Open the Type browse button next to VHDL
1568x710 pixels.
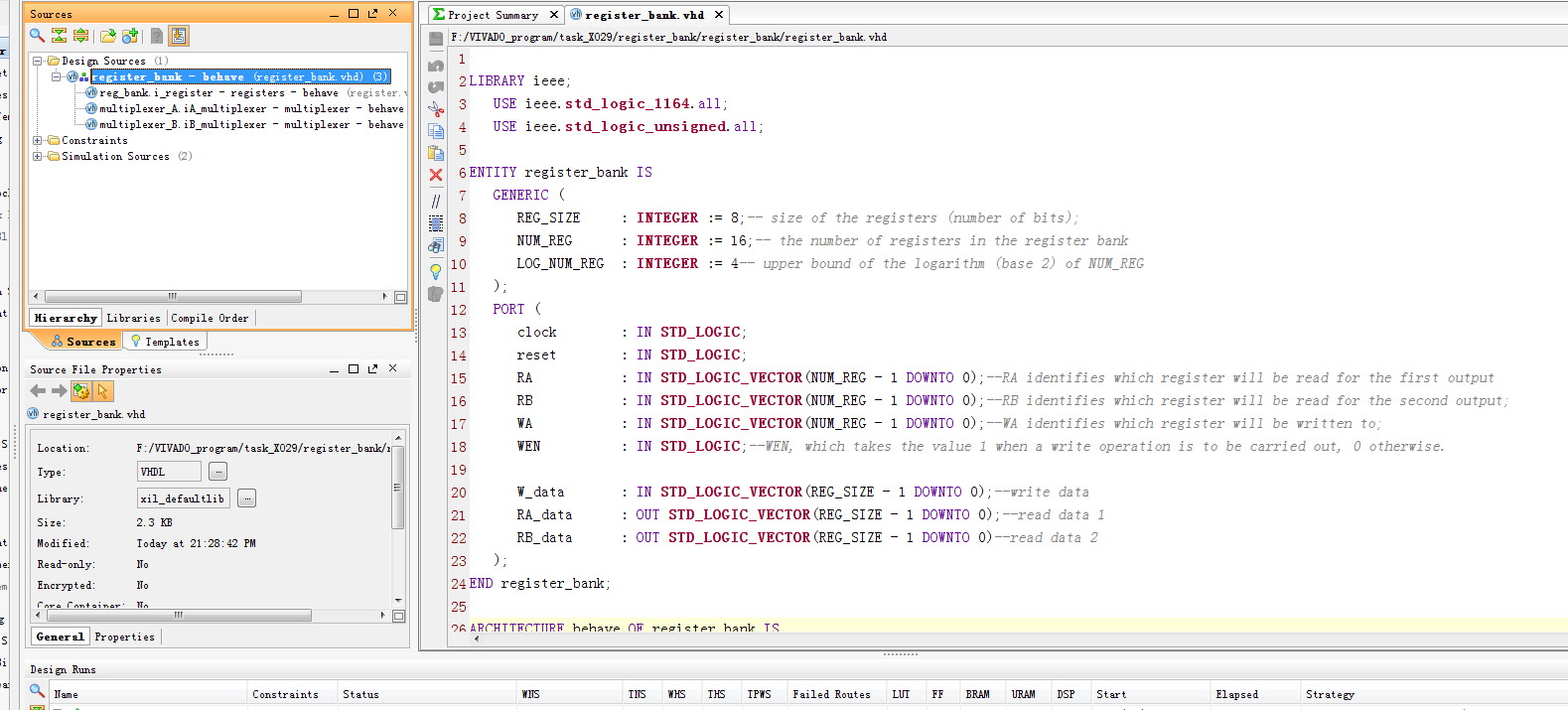pyautogui.click(x=218, y=472)
